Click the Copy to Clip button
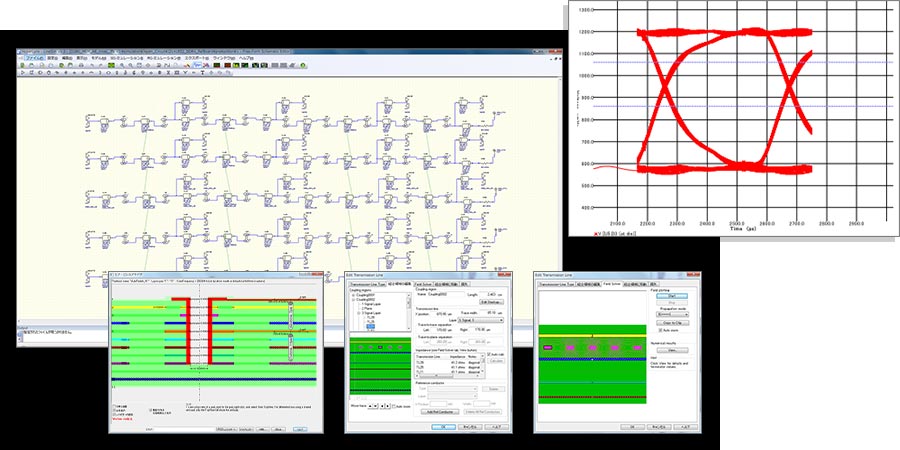Image resolution: width=900 pixels, height=450 pixels. tap(672, 323)
